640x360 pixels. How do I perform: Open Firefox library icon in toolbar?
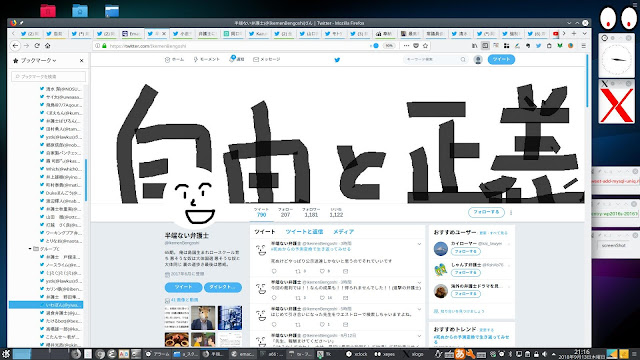[x=474, y=46]
